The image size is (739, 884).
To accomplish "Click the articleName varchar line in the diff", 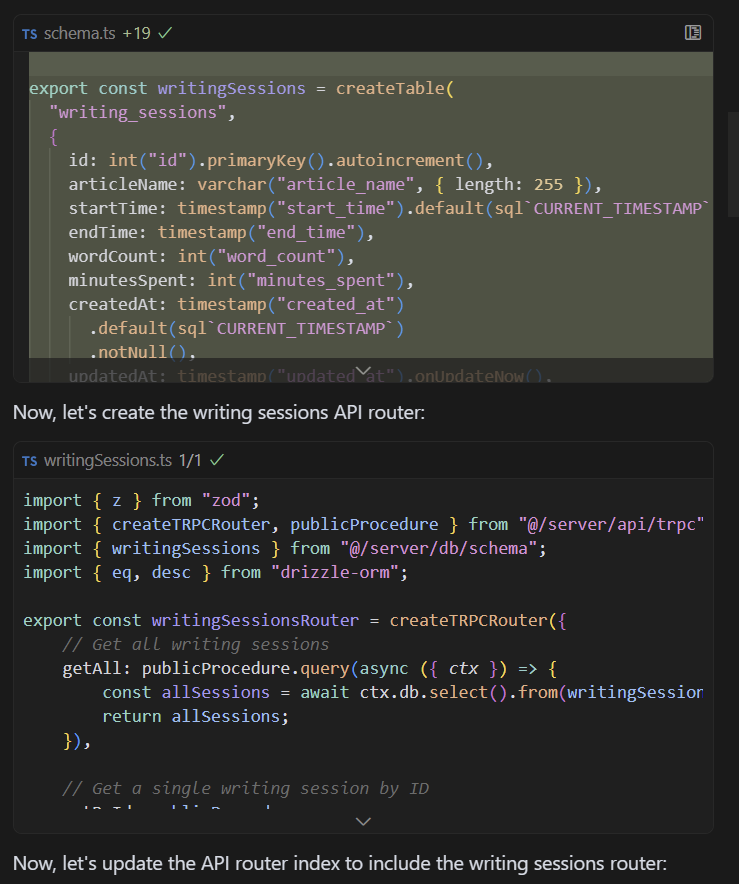I will (x=330, y=184).
